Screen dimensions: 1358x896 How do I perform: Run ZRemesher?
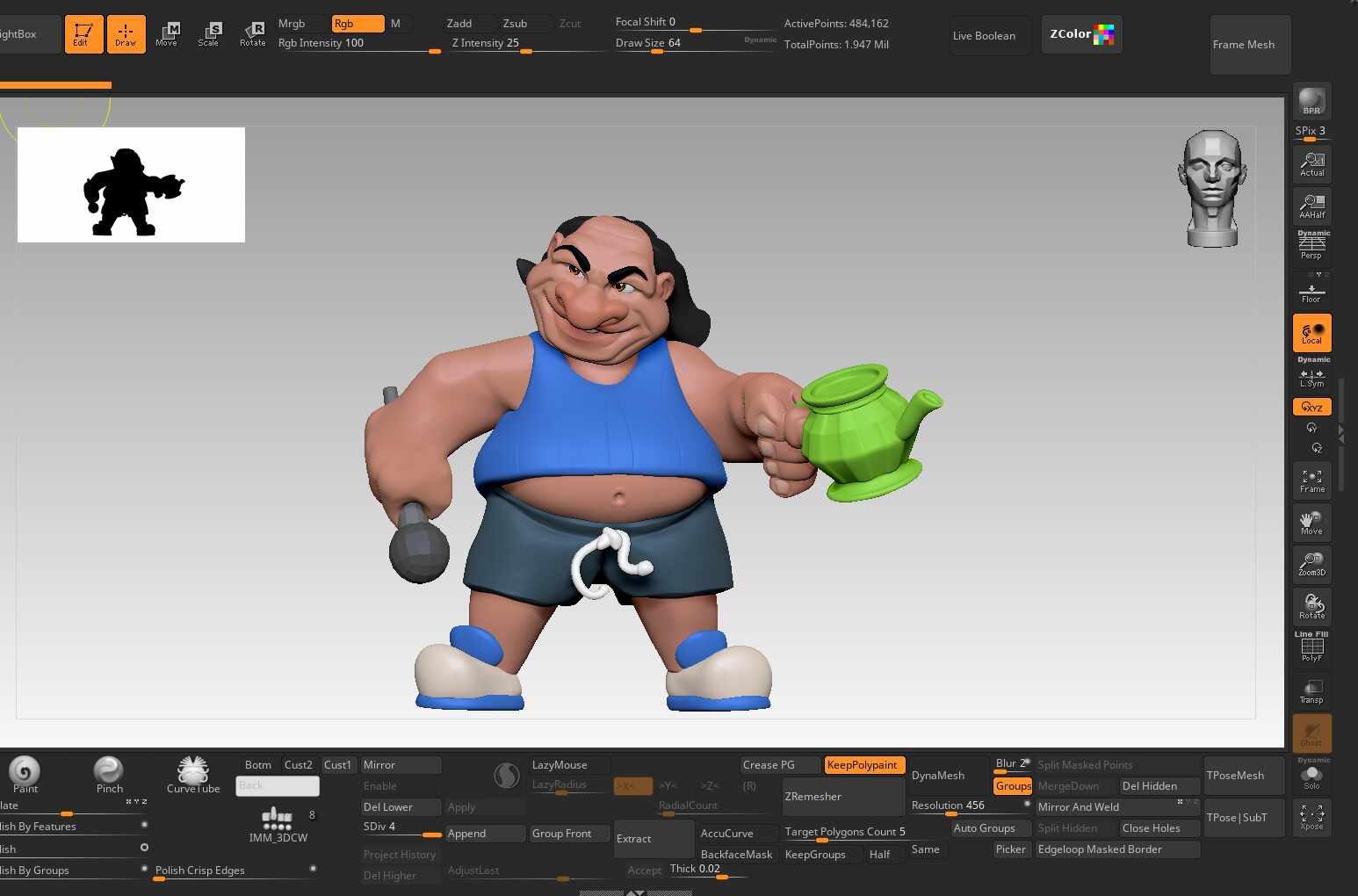tap(843, 797)
